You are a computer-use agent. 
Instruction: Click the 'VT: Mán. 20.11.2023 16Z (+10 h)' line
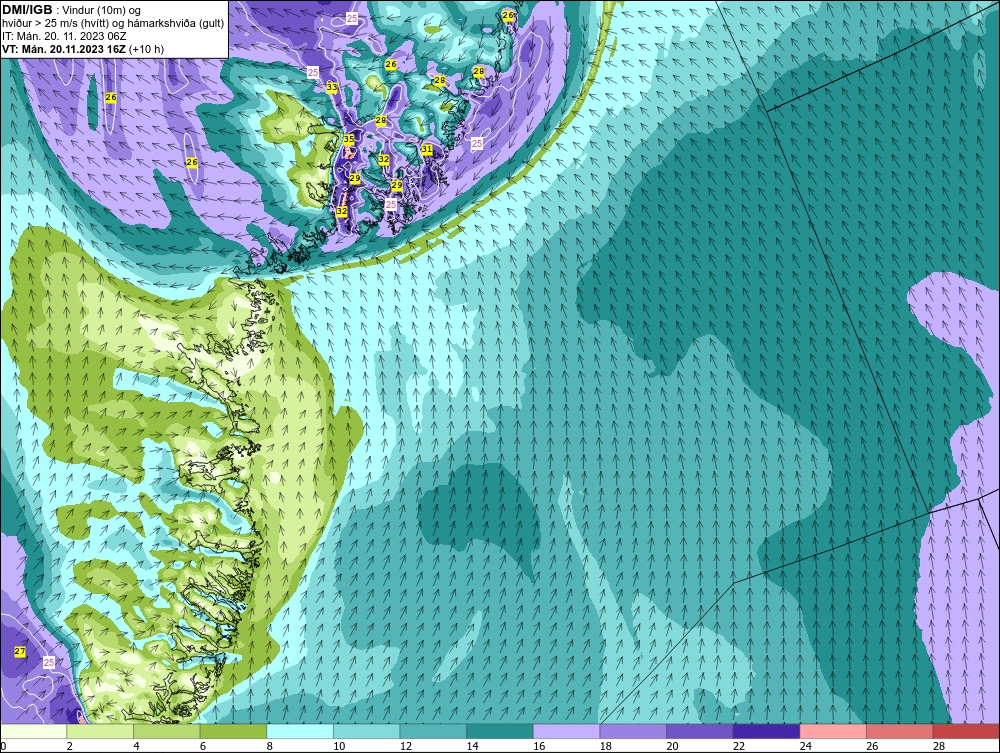[x=82, y=49]
